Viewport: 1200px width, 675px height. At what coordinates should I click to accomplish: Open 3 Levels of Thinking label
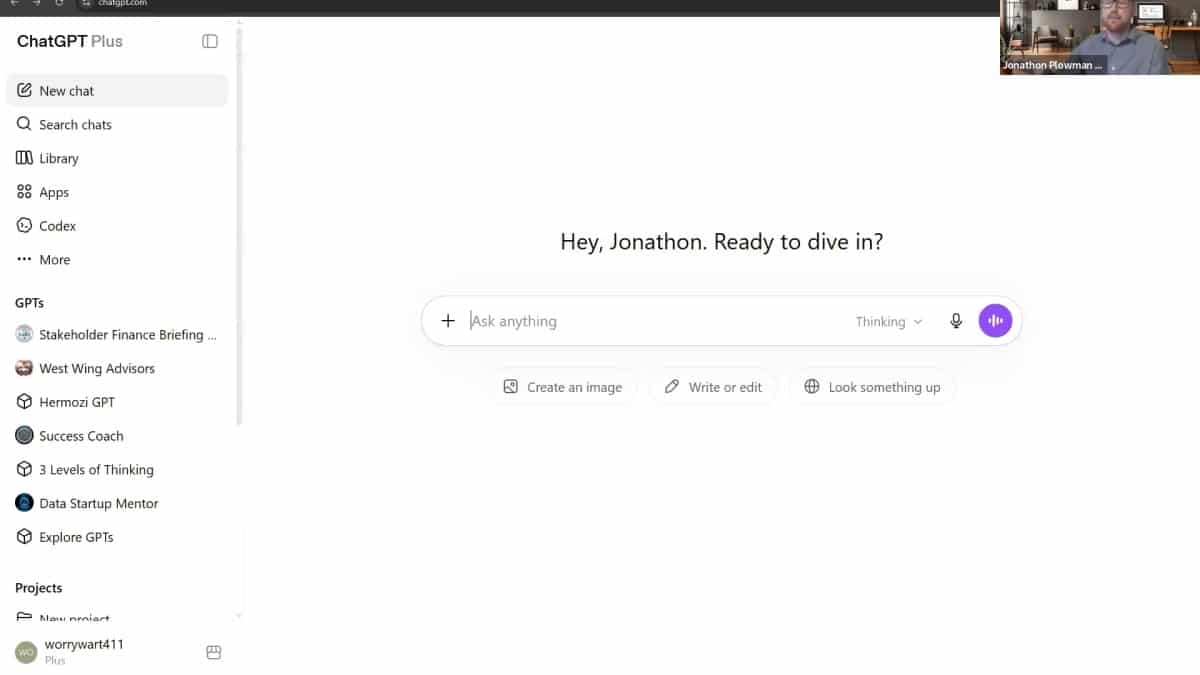tap(96, 469)
